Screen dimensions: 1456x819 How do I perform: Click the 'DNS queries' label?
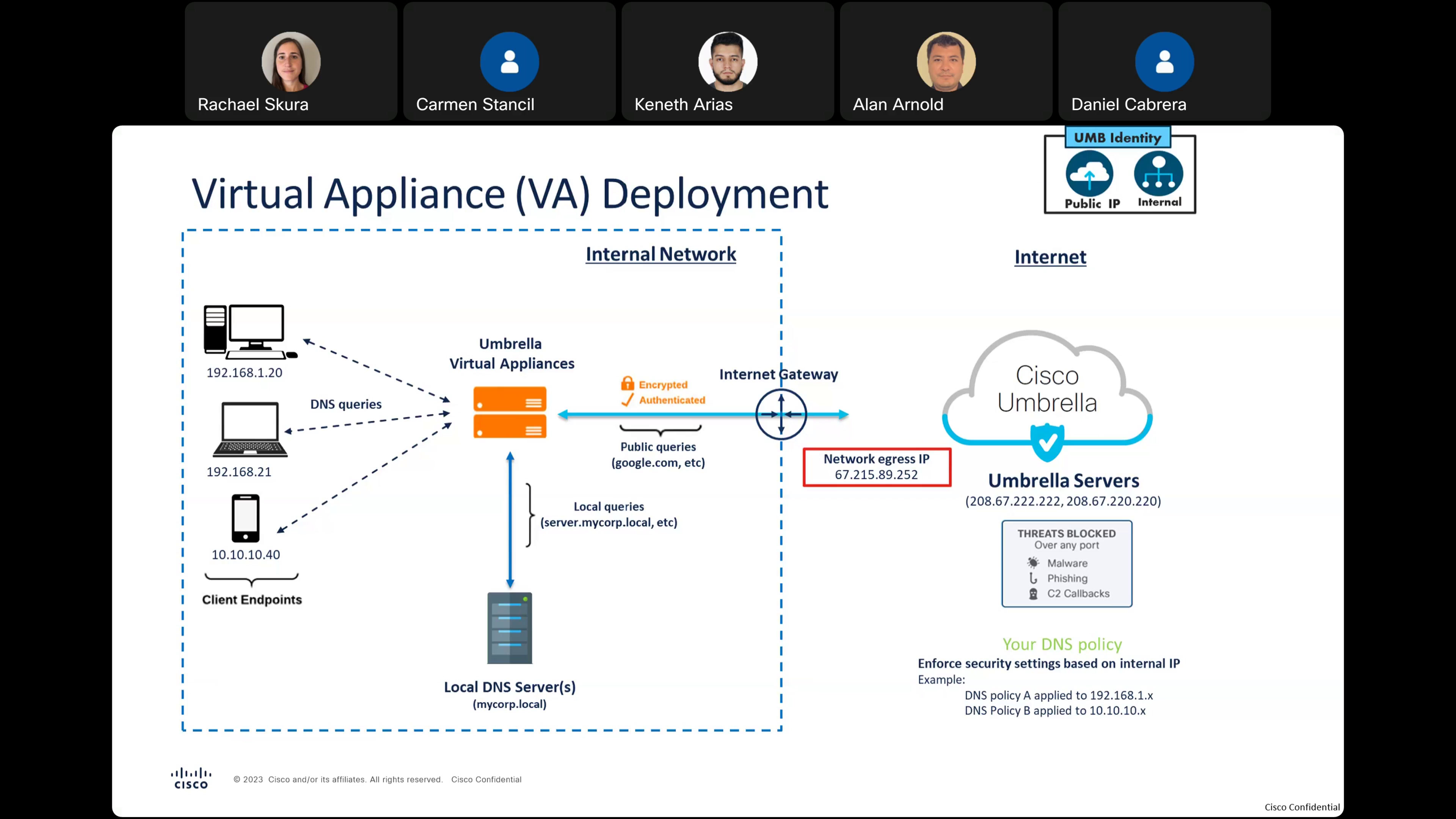[346, 404]
